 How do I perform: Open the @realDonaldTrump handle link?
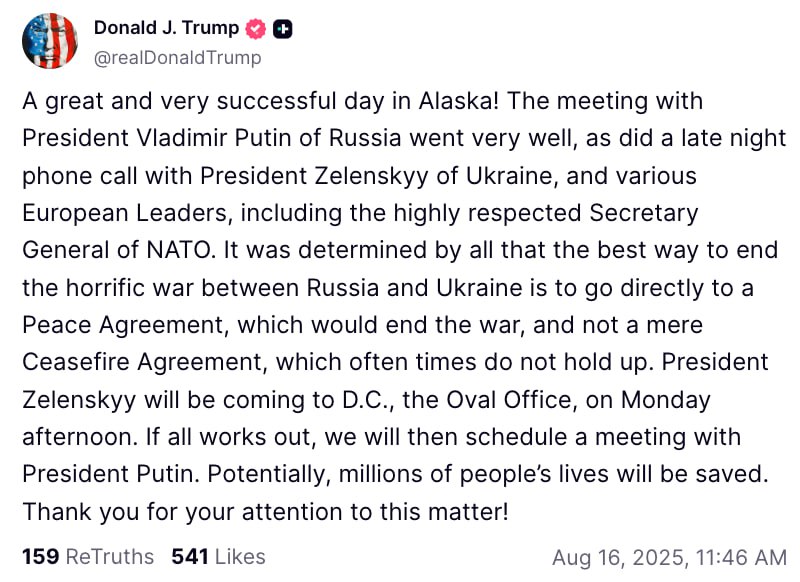click(177, 57)
